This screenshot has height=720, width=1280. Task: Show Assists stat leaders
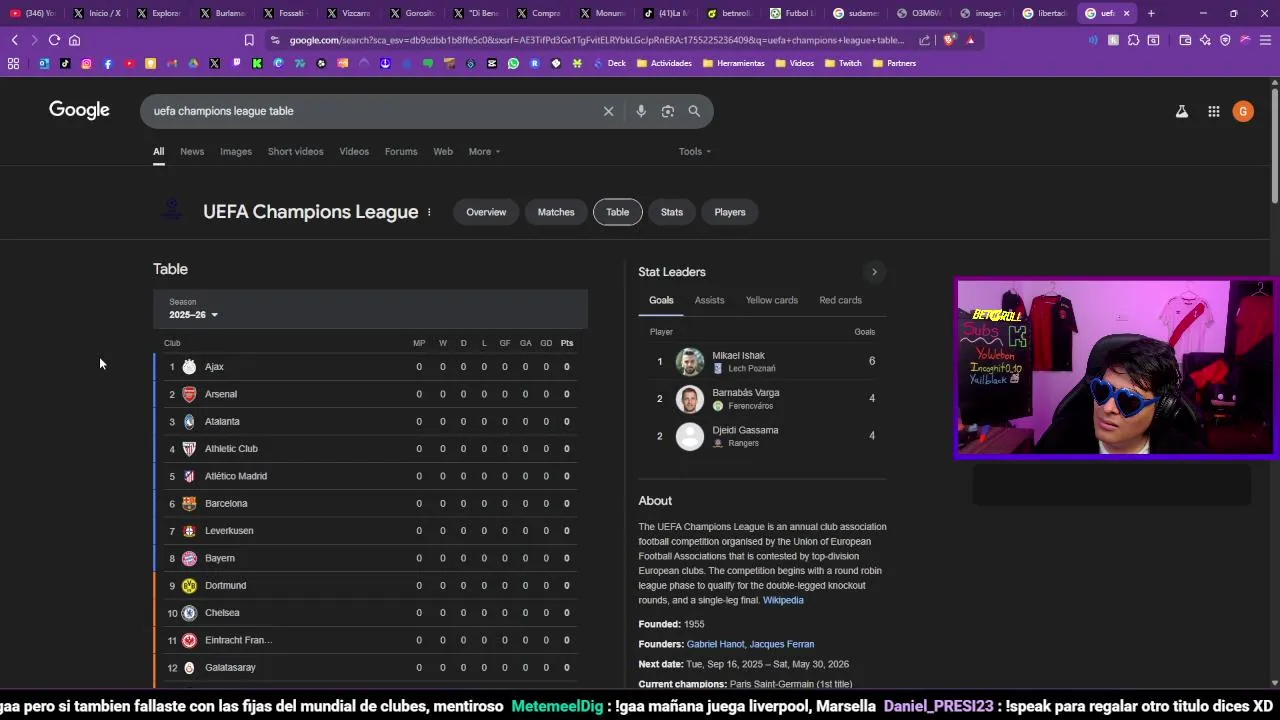tap(709, 300)
